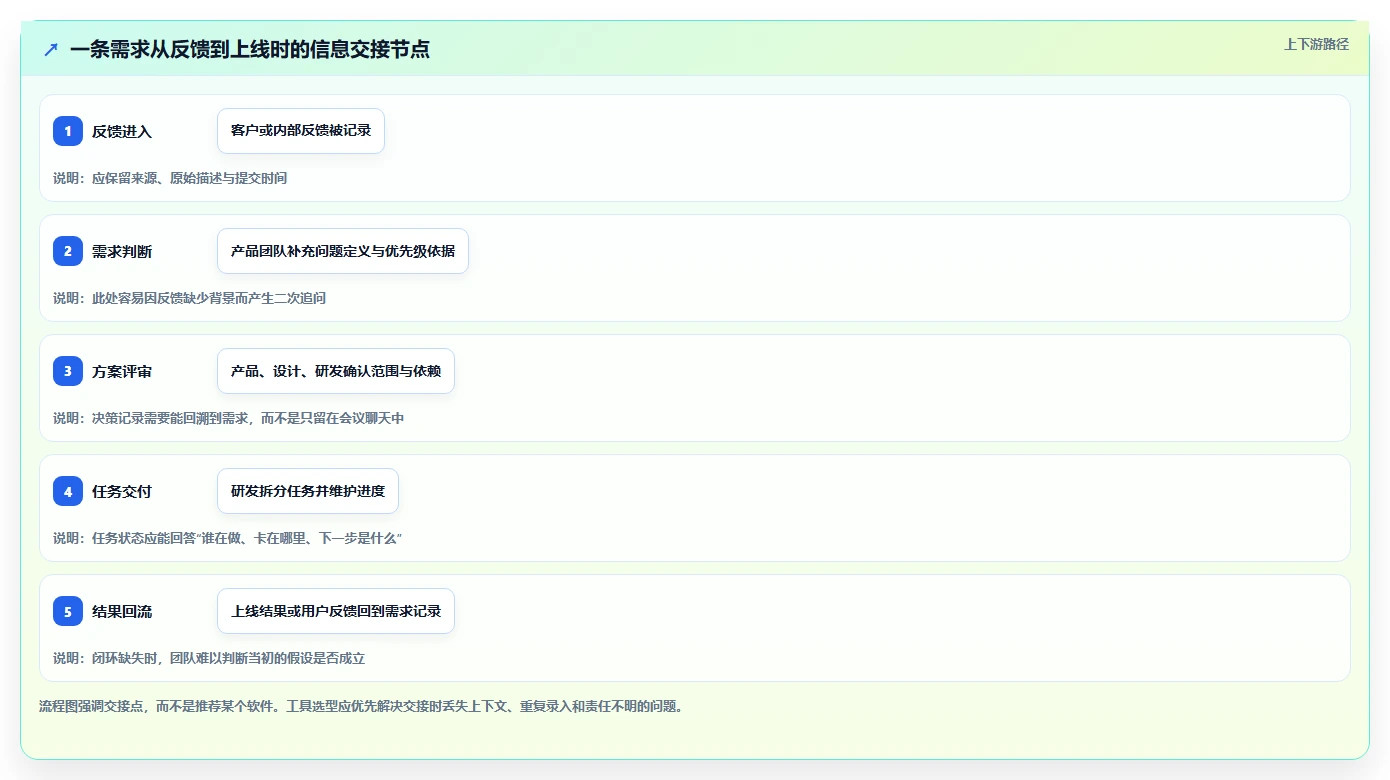Click the note 任务状态应能回答 谁在做、卡在哪里
Image resolution: width=1390 pixels, height=780 pixels.
click(x=227, y=538)
